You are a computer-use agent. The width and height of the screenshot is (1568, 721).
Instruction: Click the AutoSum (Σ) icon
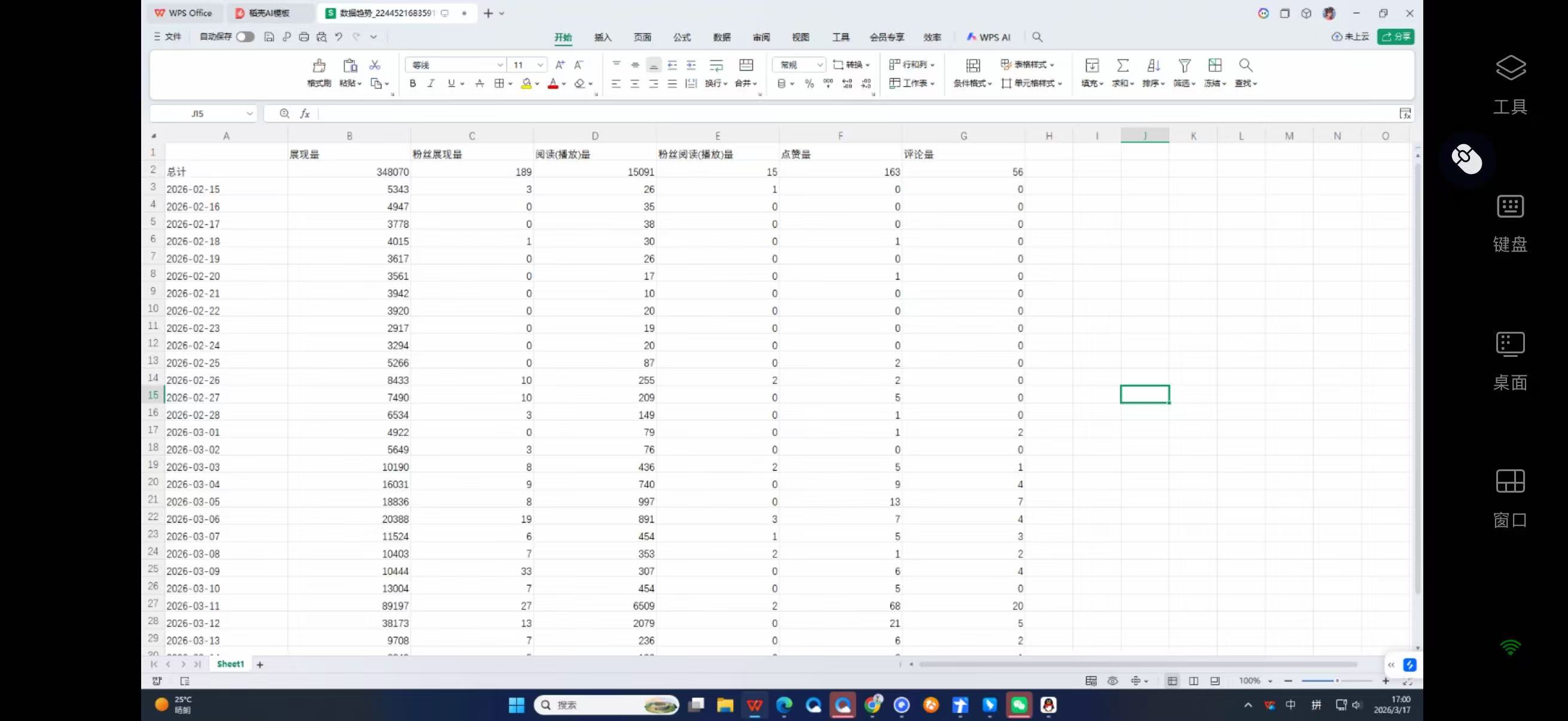1122,65
